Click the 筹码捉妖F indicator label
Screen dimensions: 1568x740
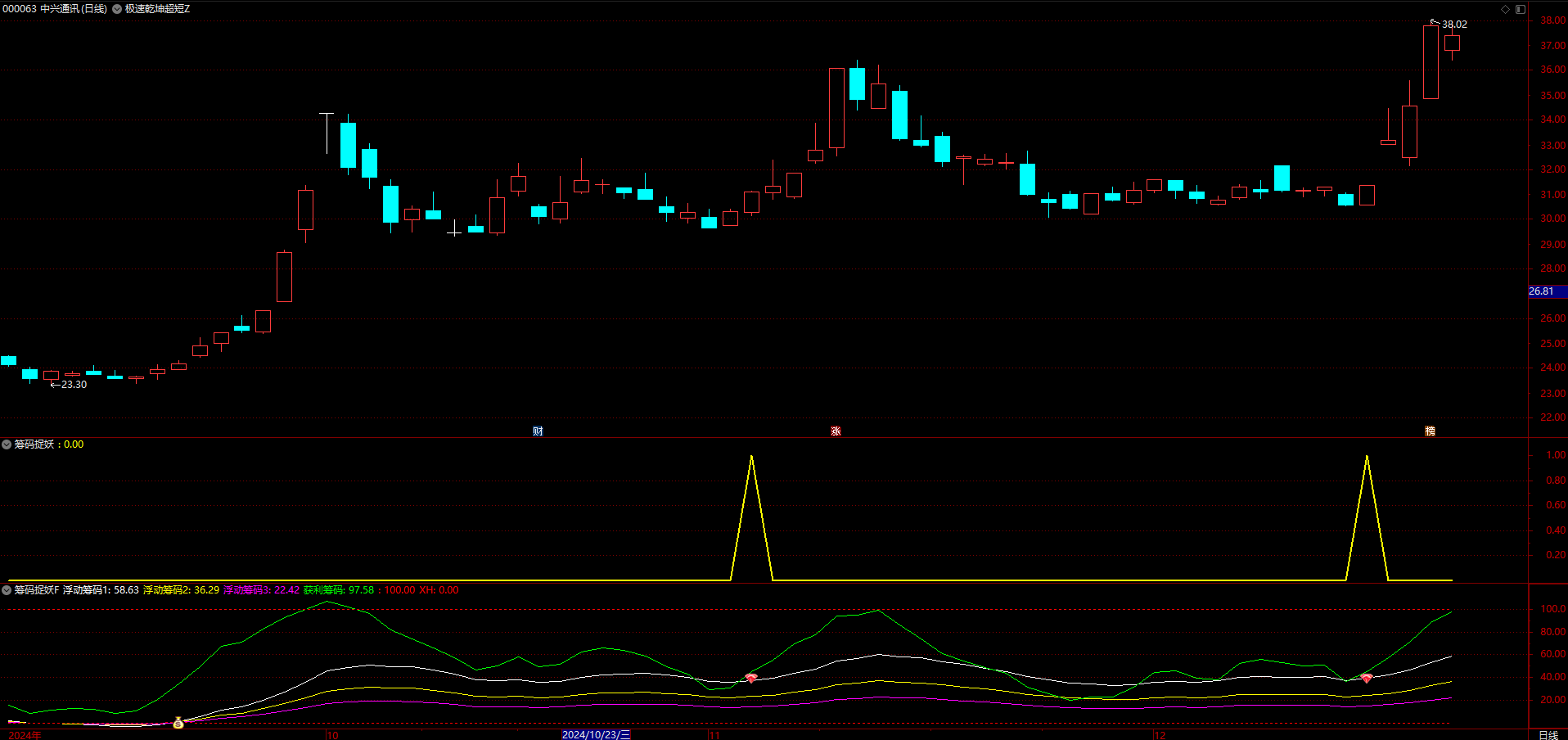(x=36, y=590)
